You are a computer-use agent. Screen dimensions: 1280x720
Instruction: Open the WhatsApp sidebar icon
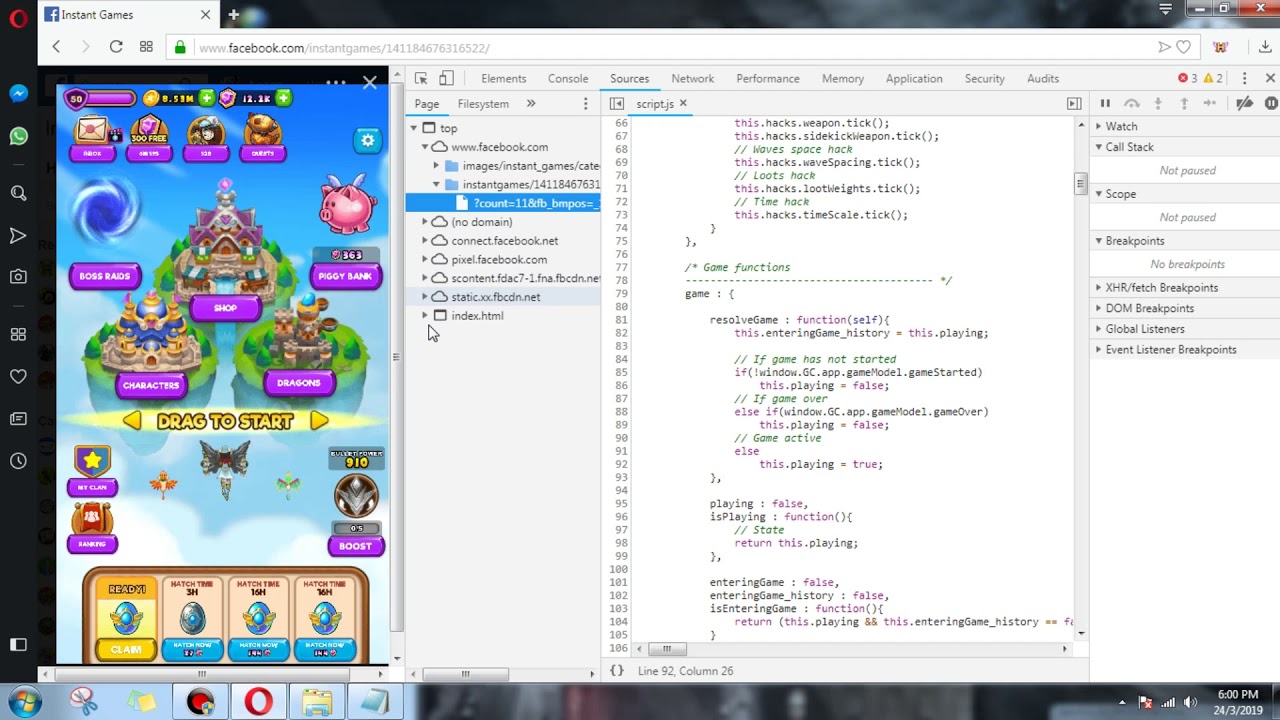(x=18, y=136)
